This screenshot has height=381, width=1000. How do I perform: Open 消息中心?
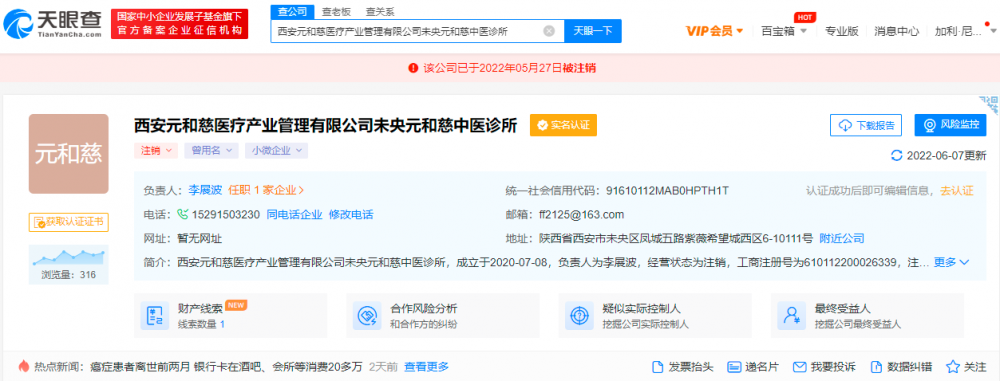pos(897,31)
